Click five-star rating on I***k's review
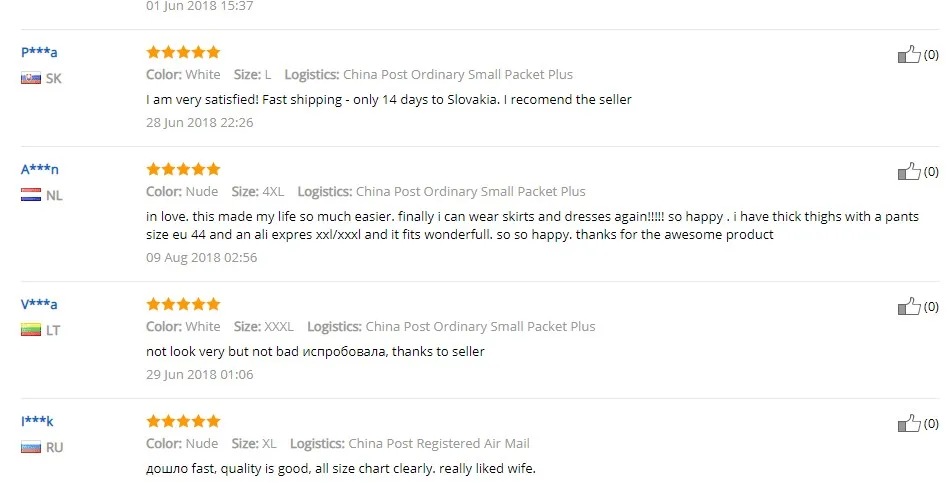The image size is (950, 483). 183,421
